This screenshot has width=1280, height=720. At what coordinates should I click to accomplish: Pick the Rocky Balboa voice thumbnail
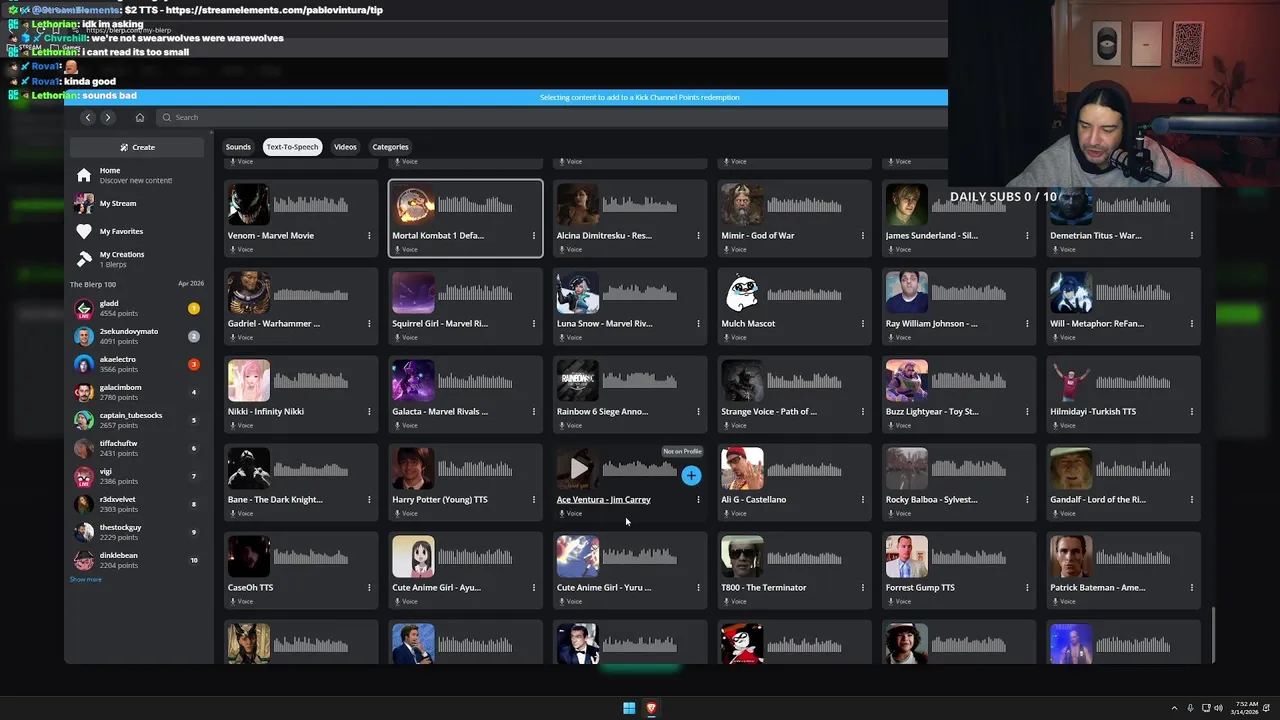pyautogui.click(x=907, y=469)
